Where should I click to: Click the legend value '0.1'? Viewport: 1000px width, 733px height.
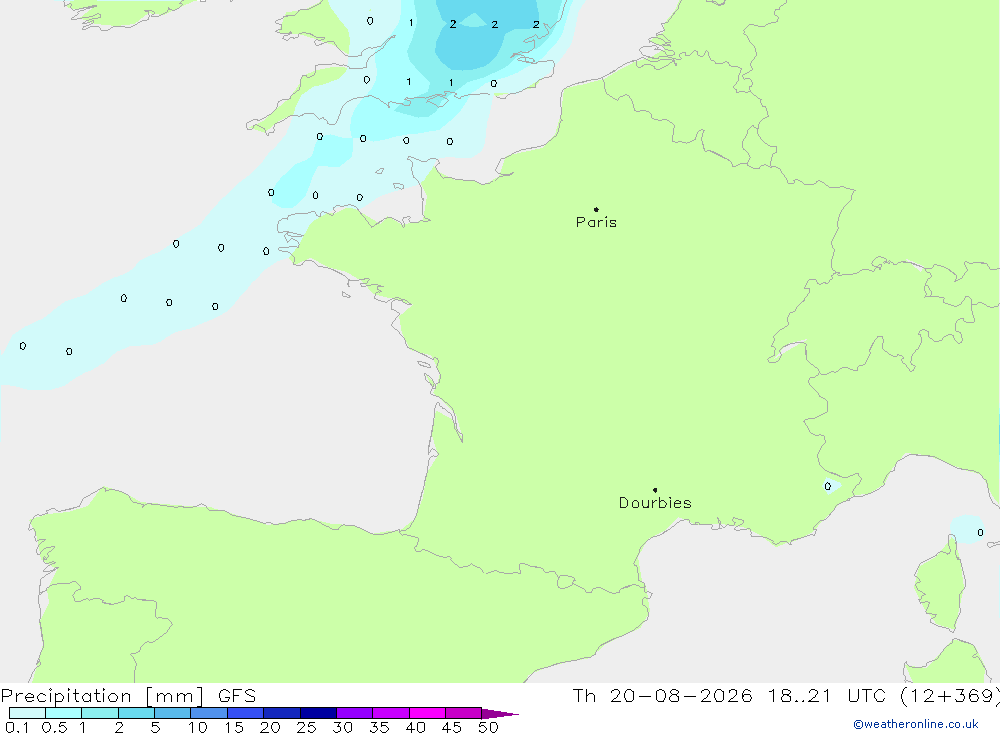point(17,727)
